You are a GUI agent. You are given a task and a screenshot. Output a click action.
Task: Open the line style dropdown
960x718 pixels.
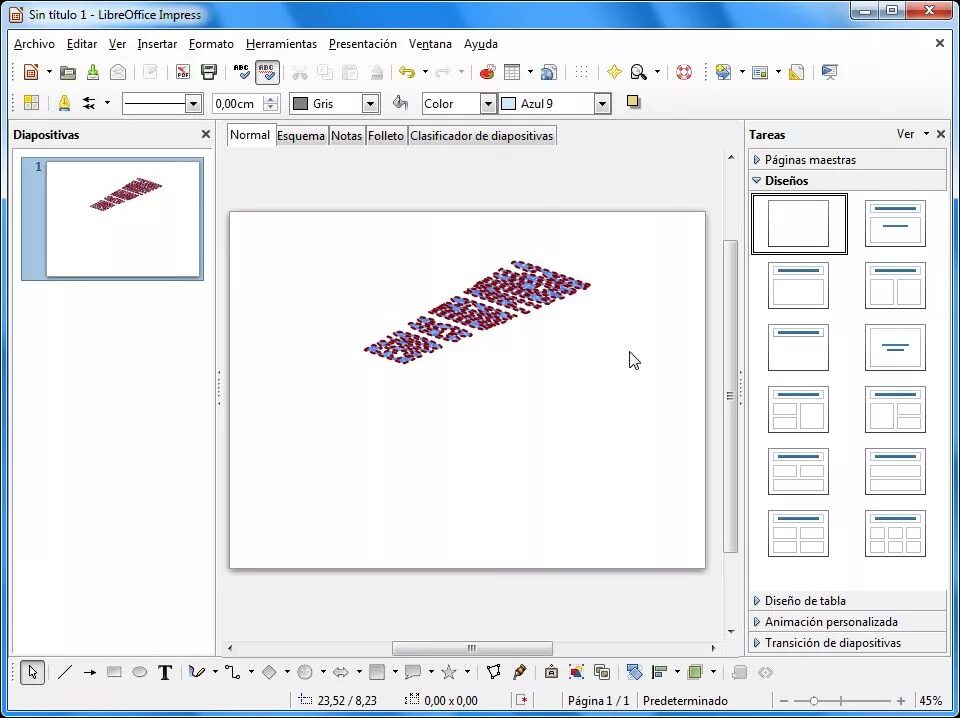tap(193, 104)
